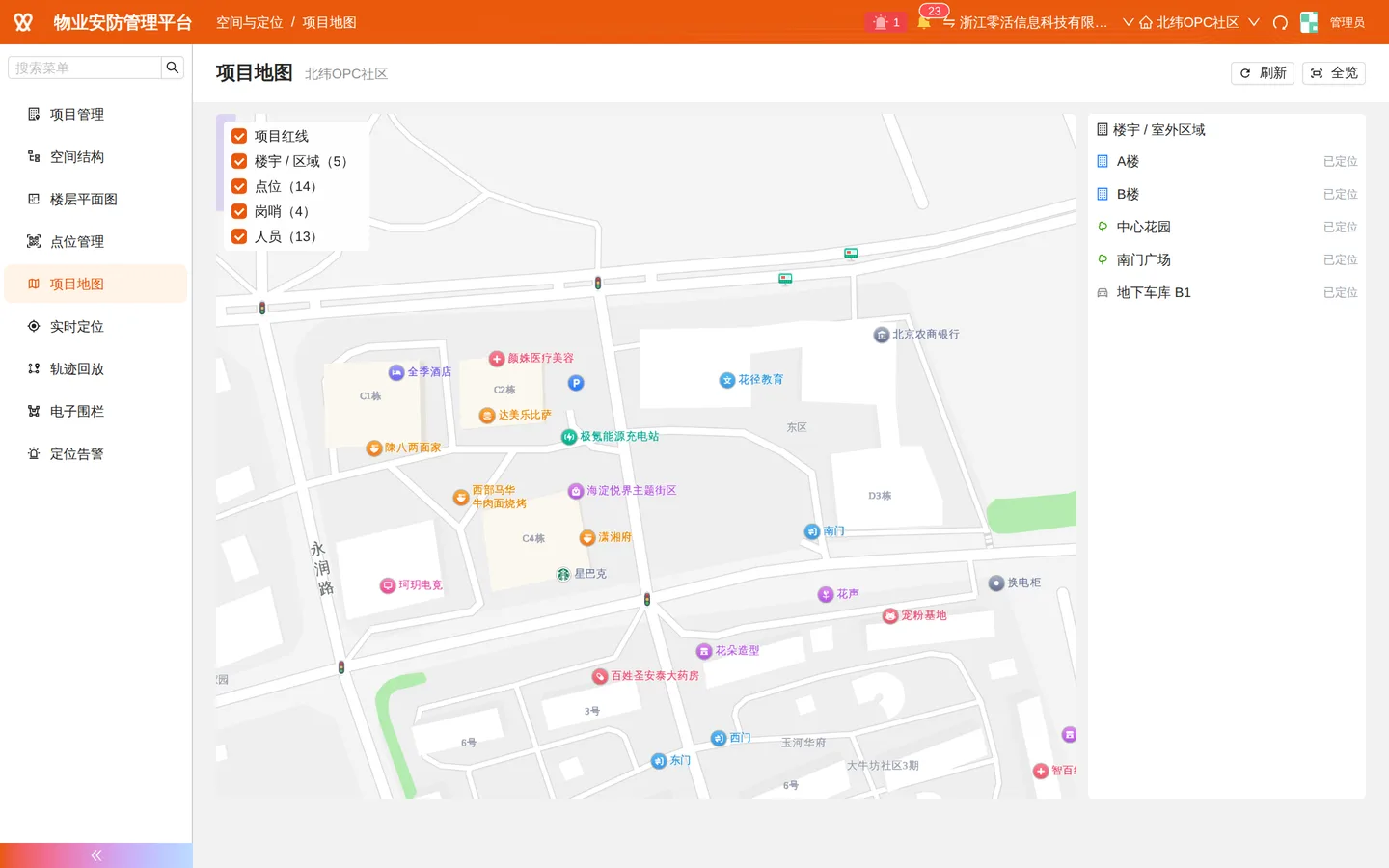Select A楼 in the building list
Screen dimensions: 1389x868
click(1227, 161)
